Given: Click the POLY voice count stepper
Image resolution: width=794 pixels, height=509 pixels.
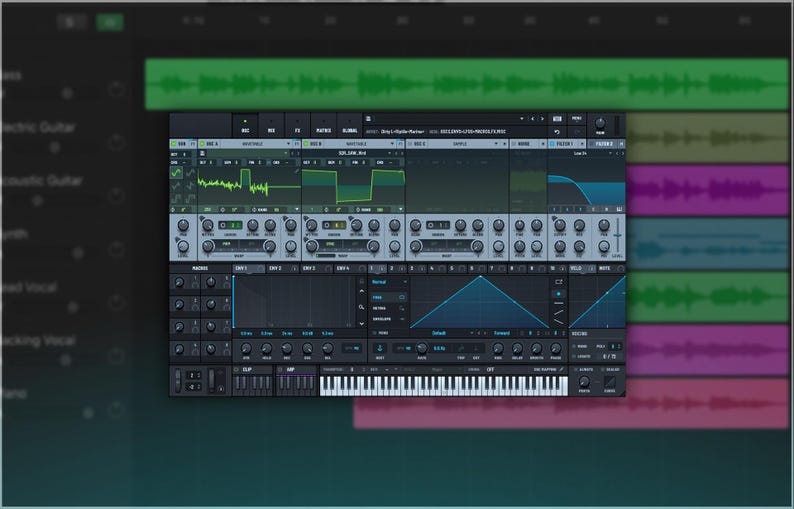Looking at the screenshot, I should pos(615,346).
